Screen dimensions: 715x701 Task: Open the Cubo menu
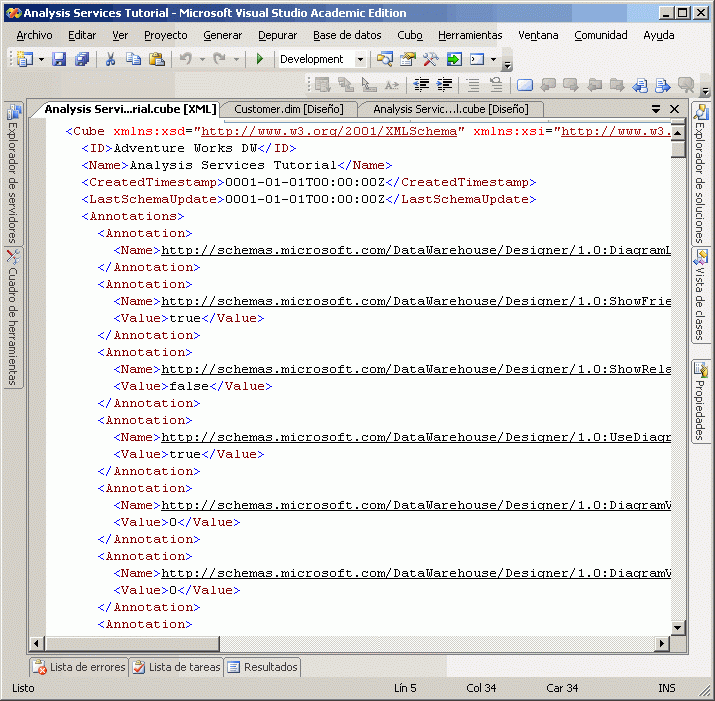[409, 35]
